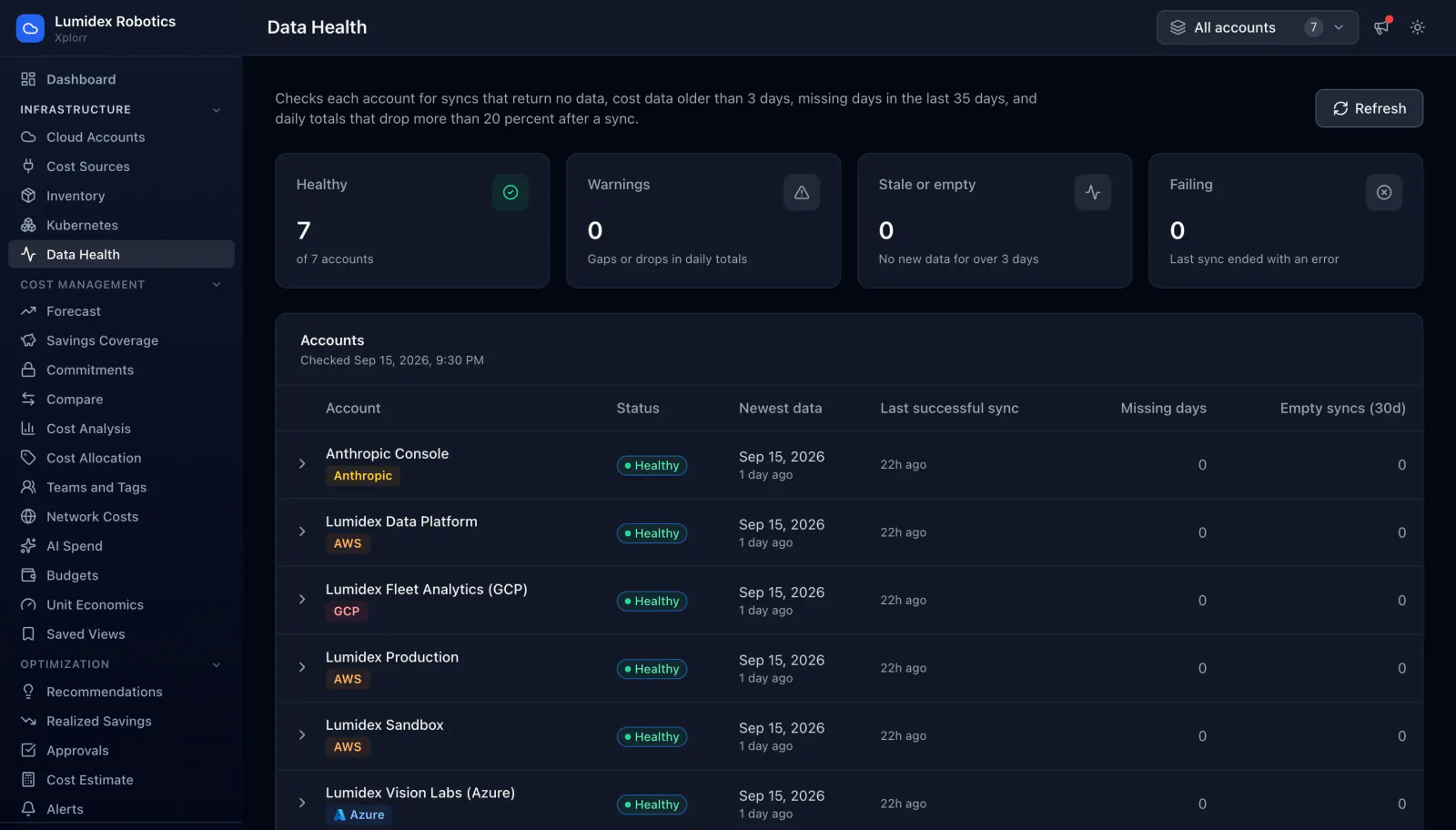Expand the Lumidex Sandbox row

point(302,735)
